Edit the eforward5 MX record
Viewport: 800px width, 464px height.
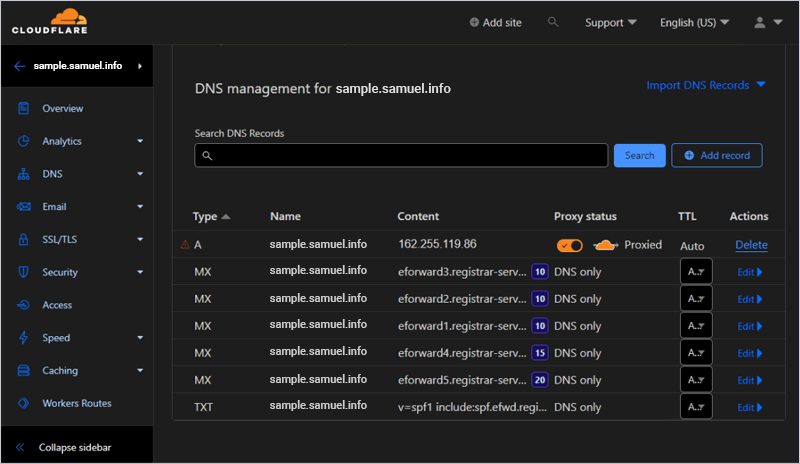(x=749, y=380)
